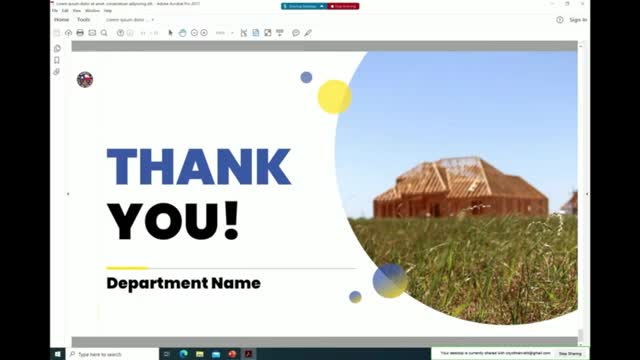Open the Windows Start menu
This screenshot has height=360, width=640.
[x=58, y=354]
